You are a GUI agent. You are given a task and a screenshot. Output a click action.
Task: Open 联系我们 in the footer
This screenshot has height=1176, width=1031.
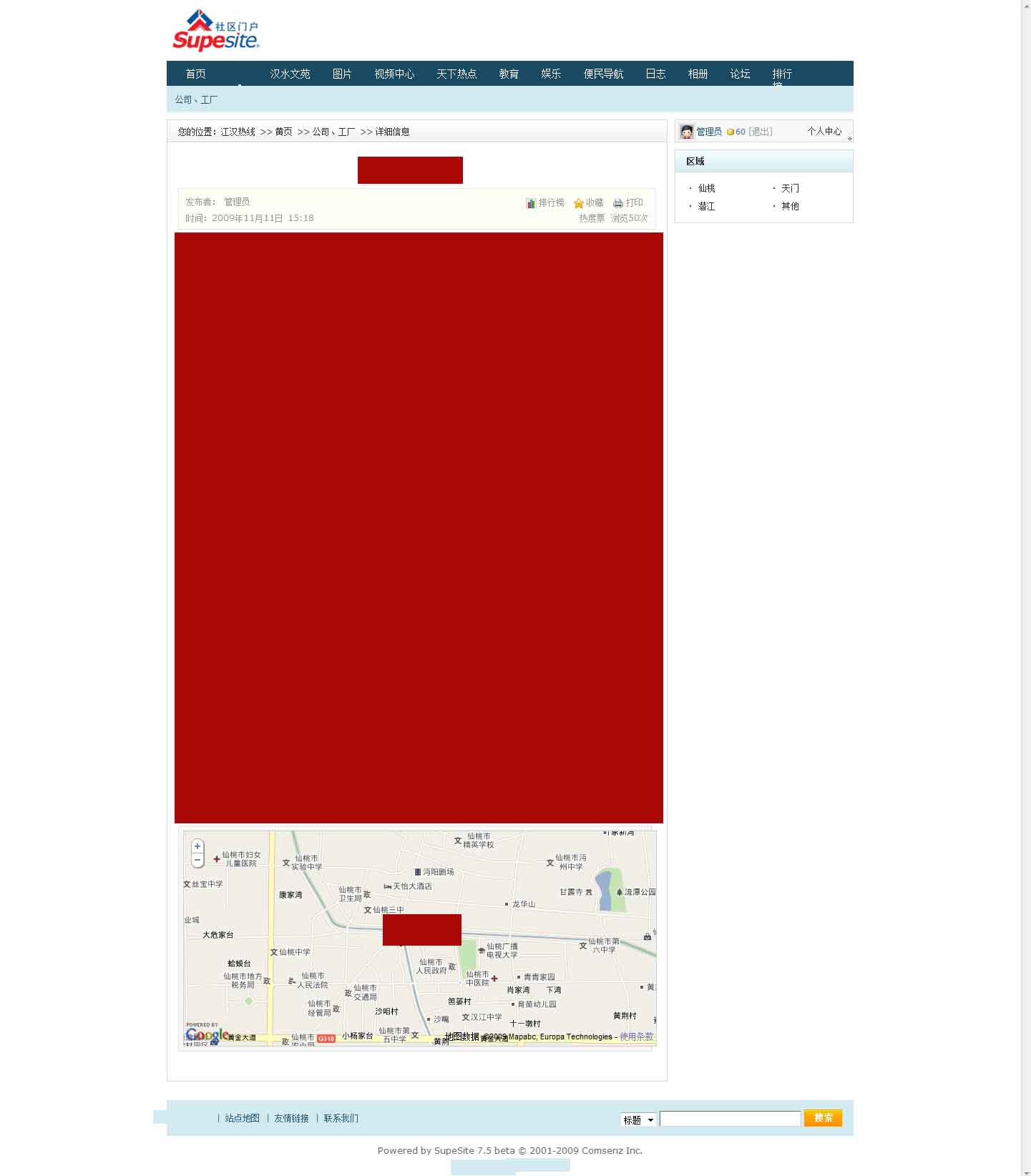click(x=341, y=1118)
